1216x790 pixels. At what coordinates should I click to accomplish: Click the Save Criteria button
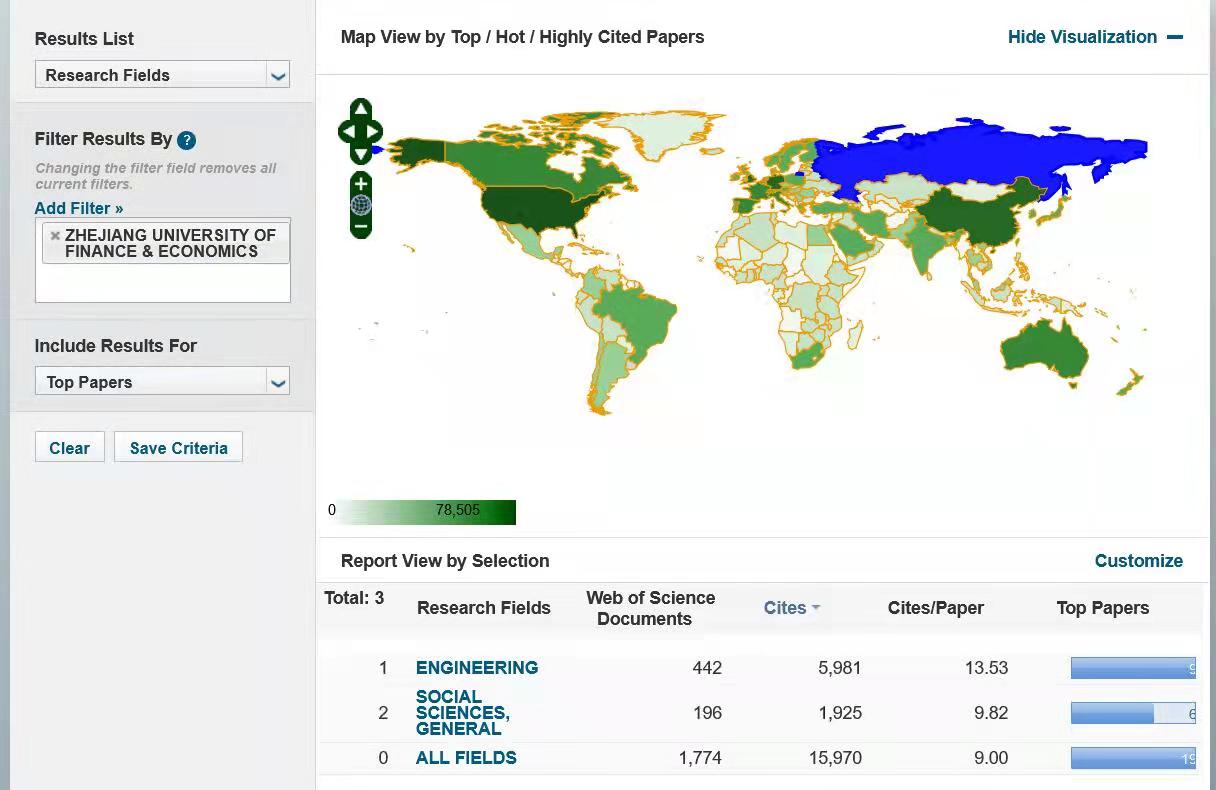(x=178, y=448)
